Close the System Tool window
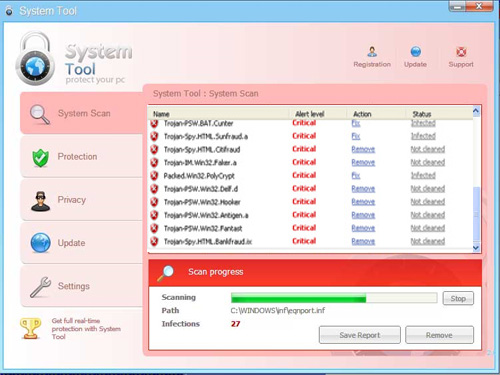 pos(479,6)
